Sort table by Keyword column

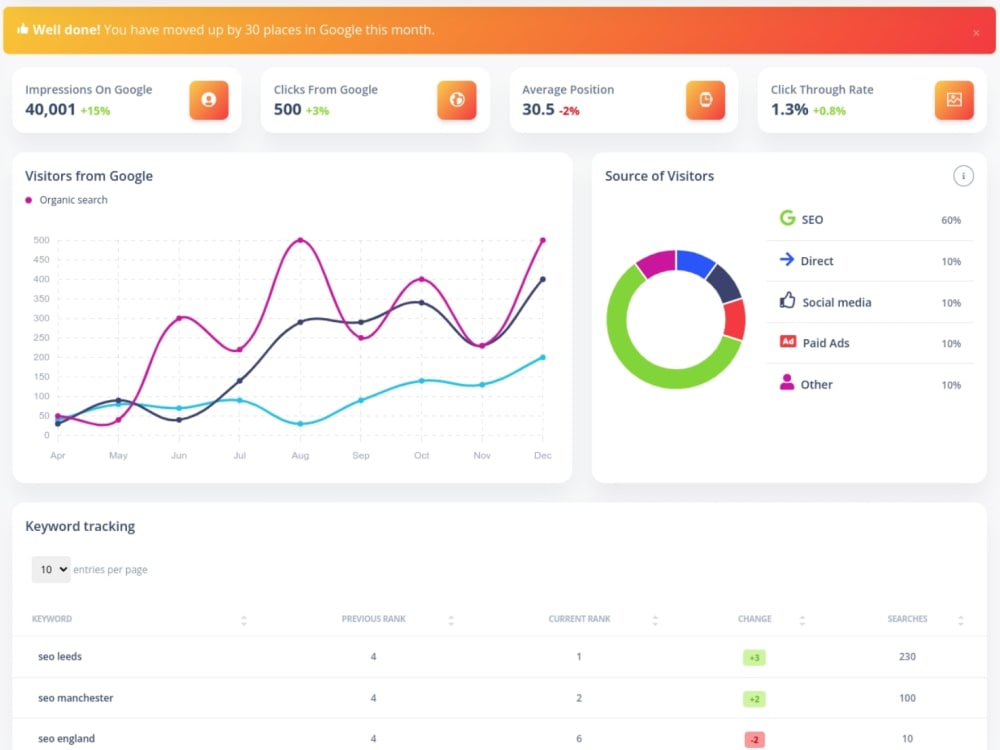point(244,621)
